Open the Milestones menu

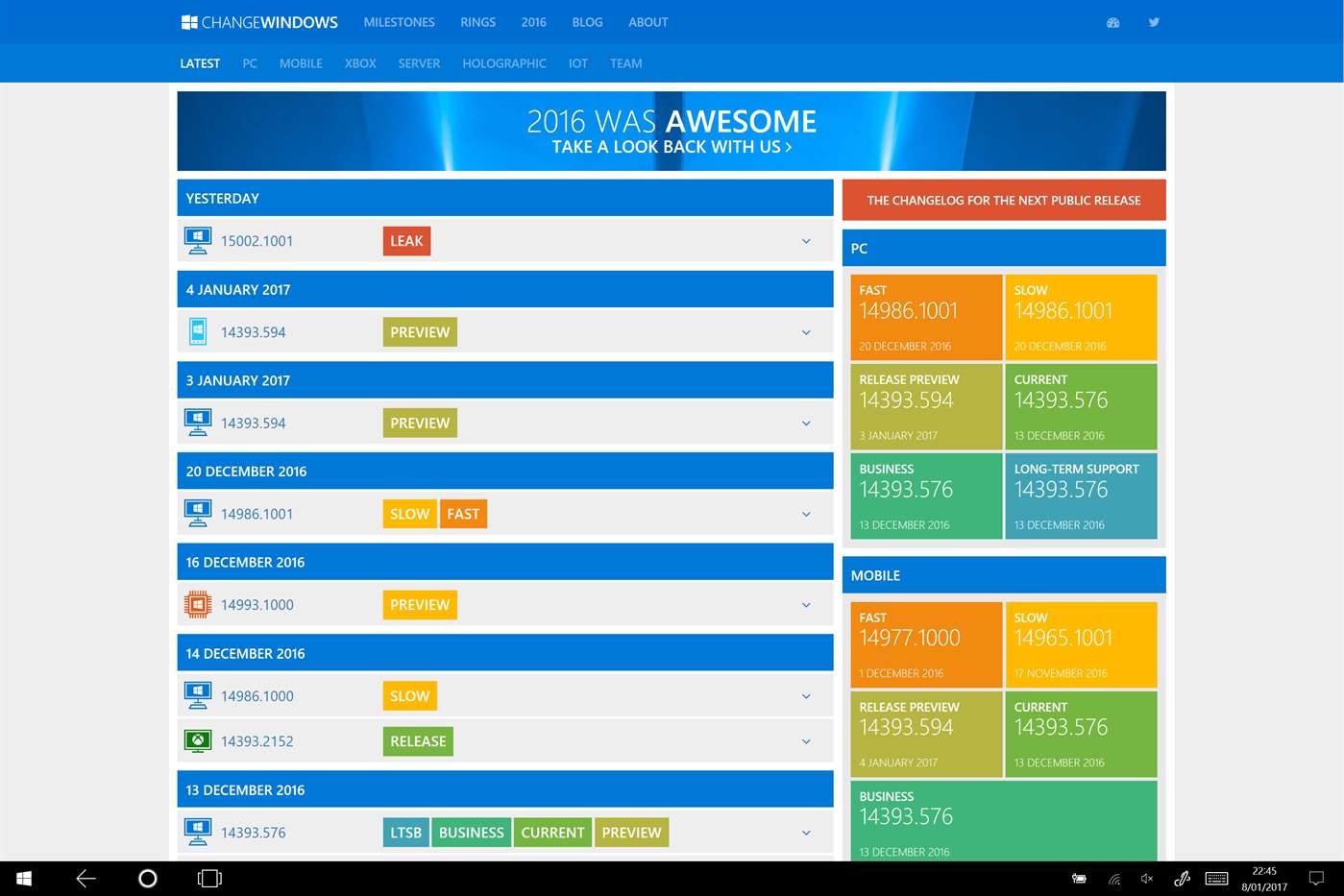click(x=399, y=22)
